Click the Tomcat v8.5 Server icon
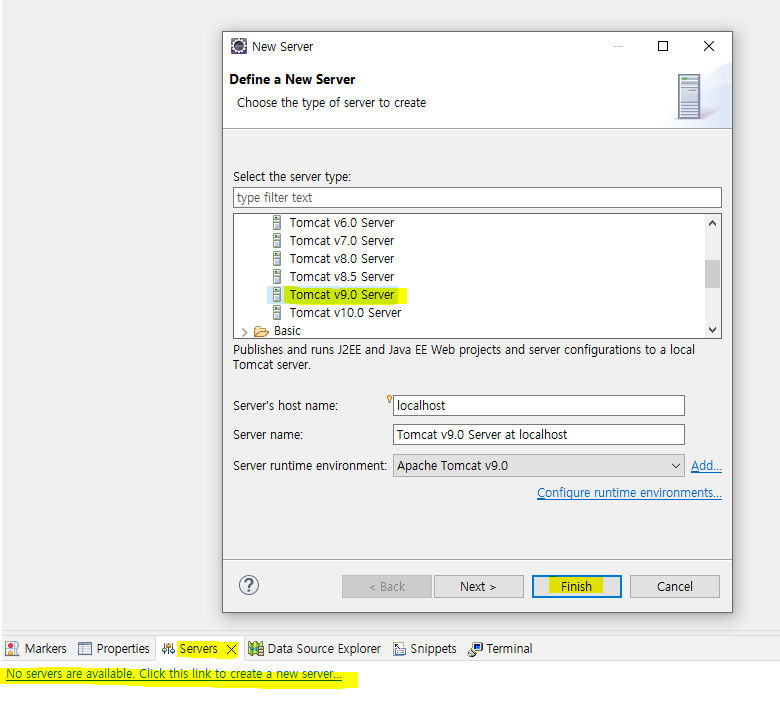 pyautogui.click(x=277, y=276)
